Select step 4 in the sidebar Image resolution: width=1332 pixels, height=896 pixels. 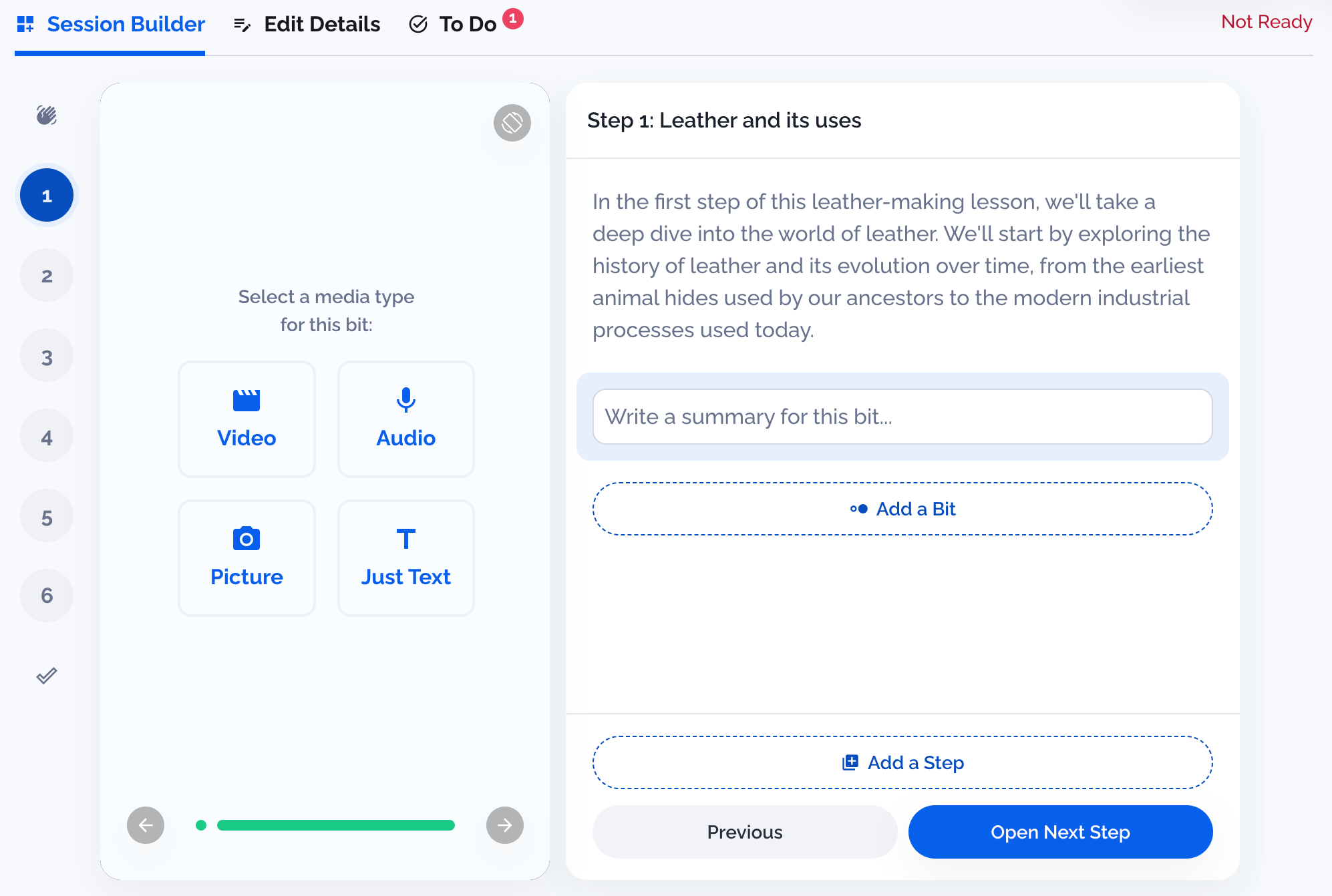[46, 435]
